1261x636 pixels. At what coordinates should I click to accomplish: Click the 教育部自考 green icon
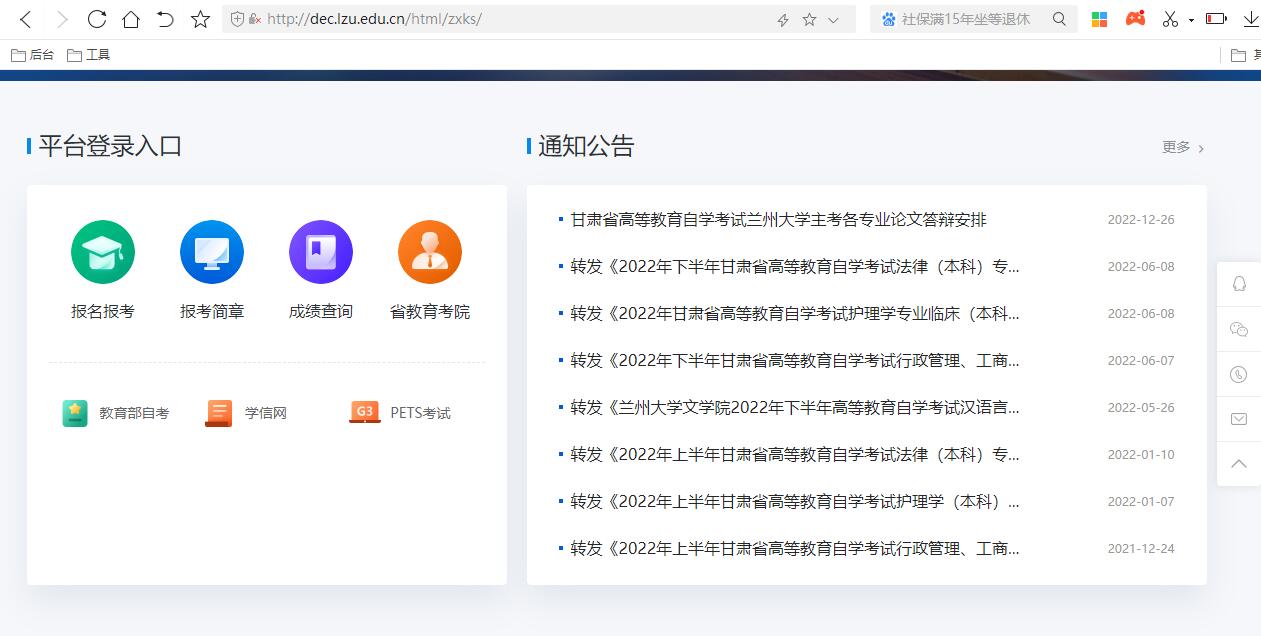click(75, 413)
